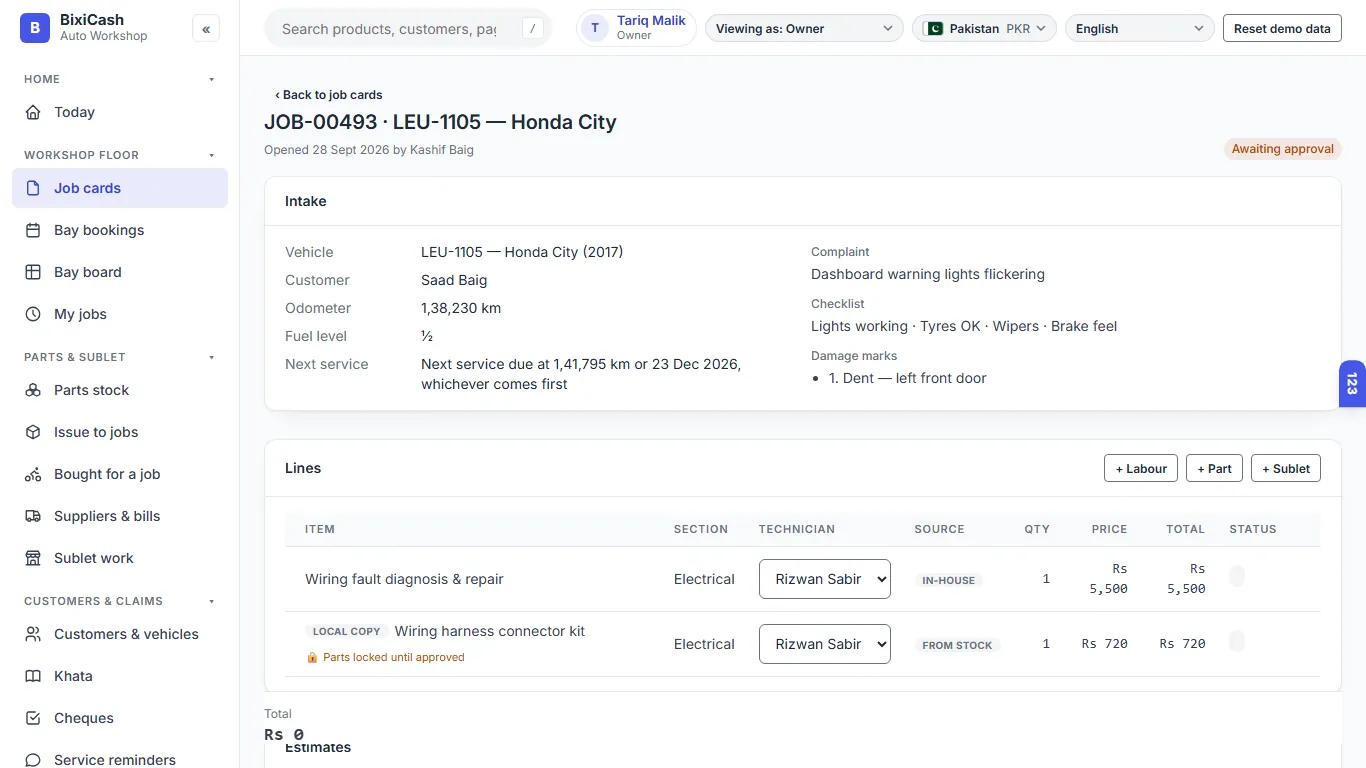Click the LOCAL COPY tag

[346, 631]
